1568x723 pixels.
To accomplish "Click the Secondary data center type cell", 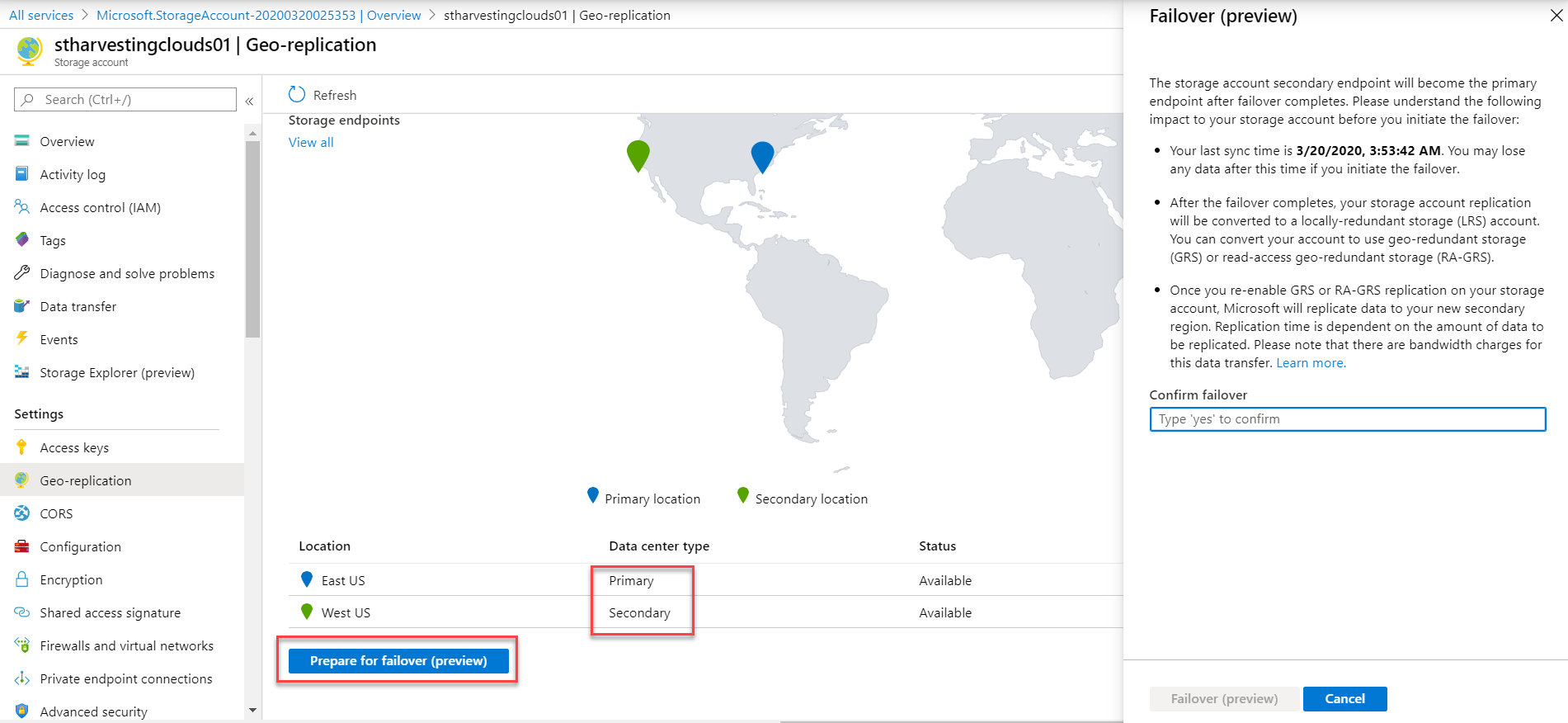I will tap(639, 612).
